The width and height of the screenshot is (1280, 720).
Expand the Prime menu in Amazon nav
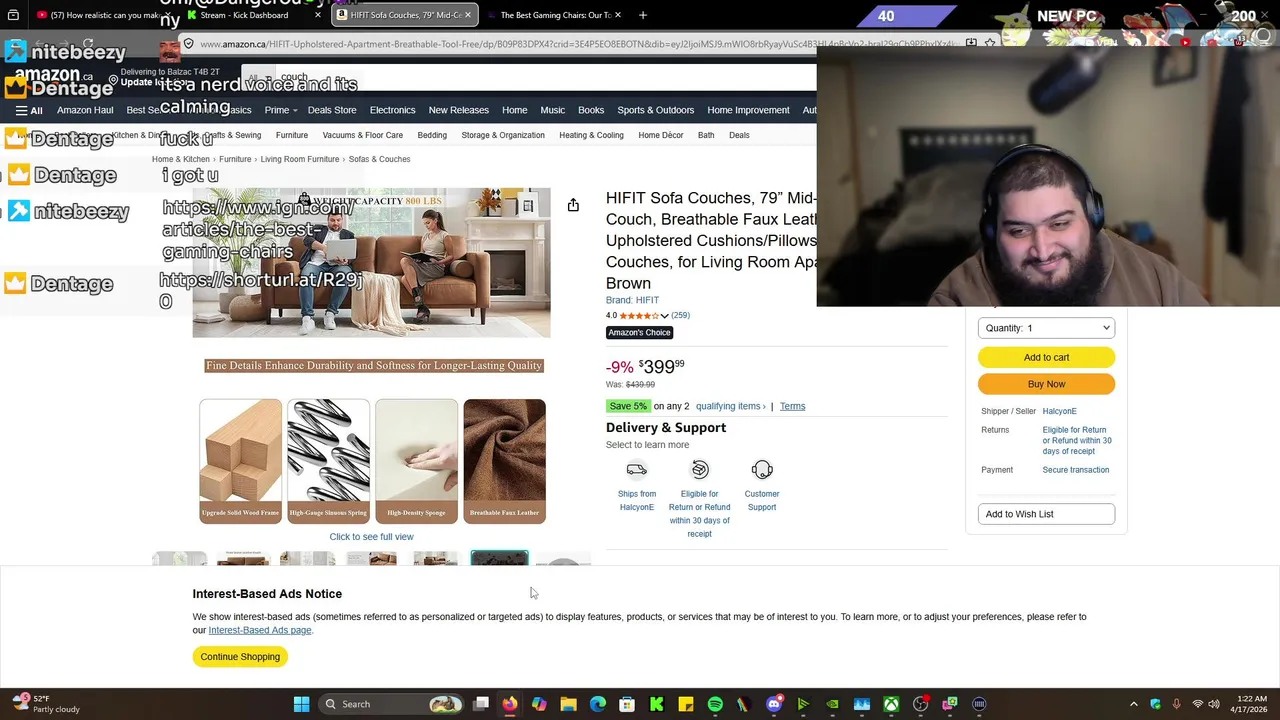point(280,110)
